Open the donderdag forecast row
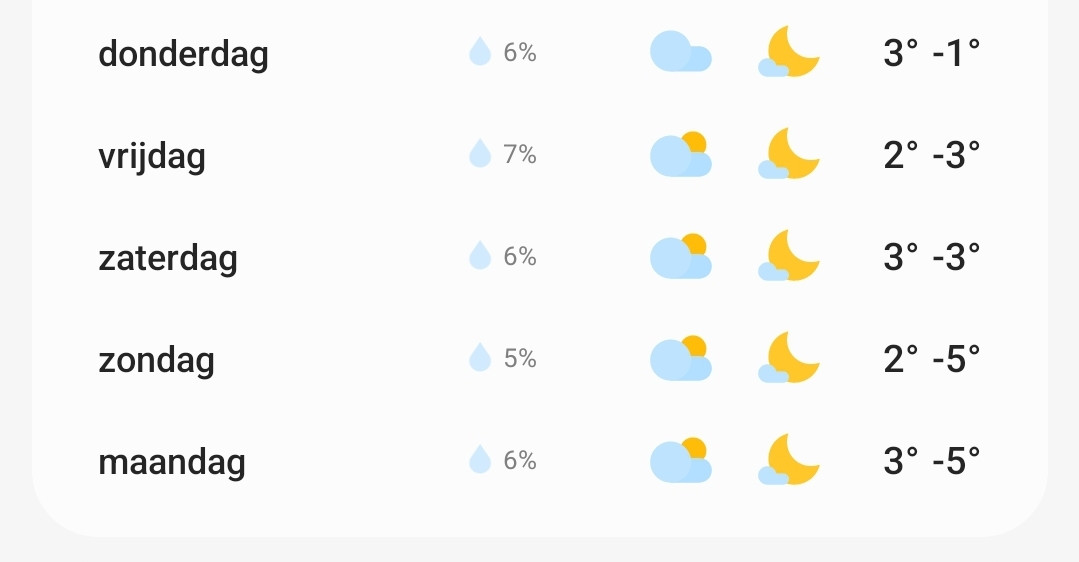 540,52
